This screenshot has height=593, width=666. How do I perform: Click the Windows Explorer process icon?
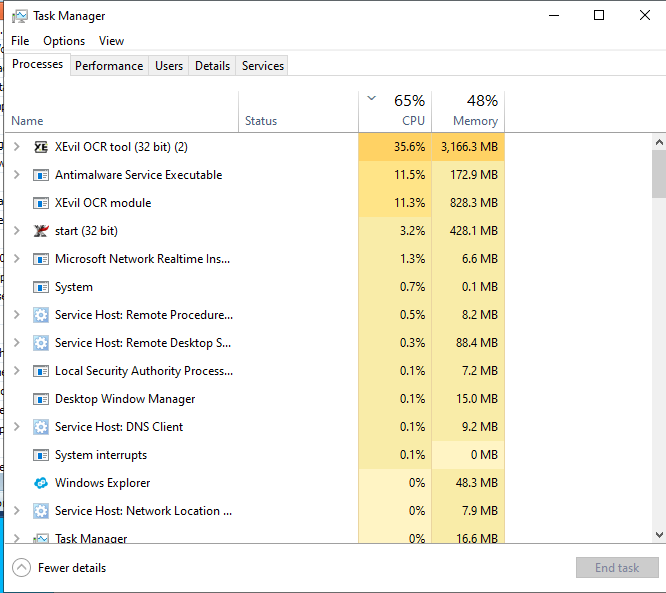click(x=41, y=483)
